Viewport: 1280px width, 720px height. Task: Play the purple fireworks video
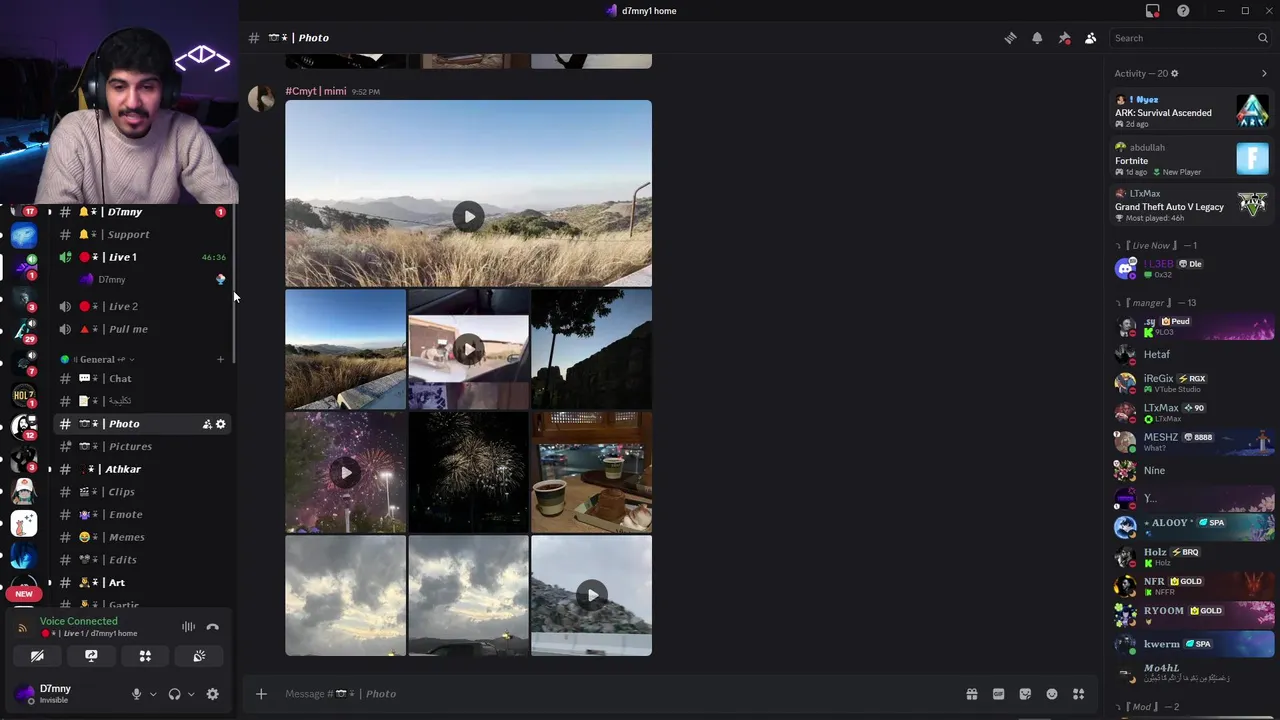345,473
